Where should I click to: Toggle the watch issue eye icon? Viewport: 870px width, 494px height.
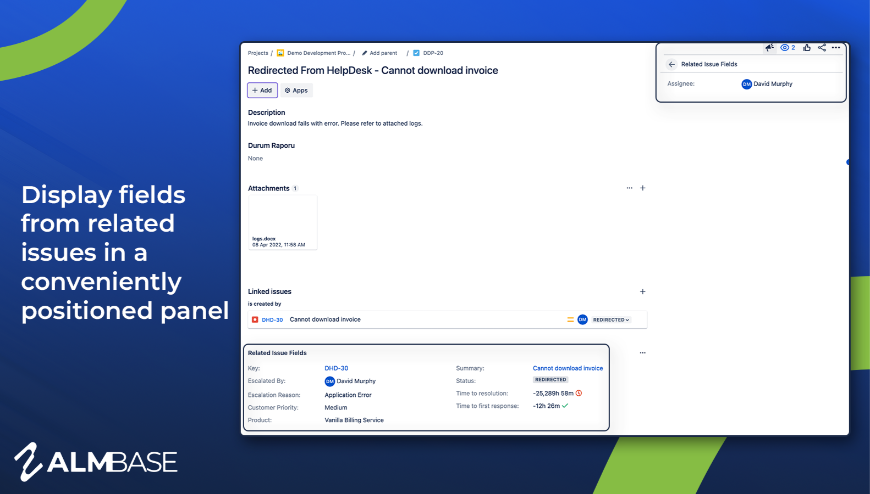(x=785, y=48)
